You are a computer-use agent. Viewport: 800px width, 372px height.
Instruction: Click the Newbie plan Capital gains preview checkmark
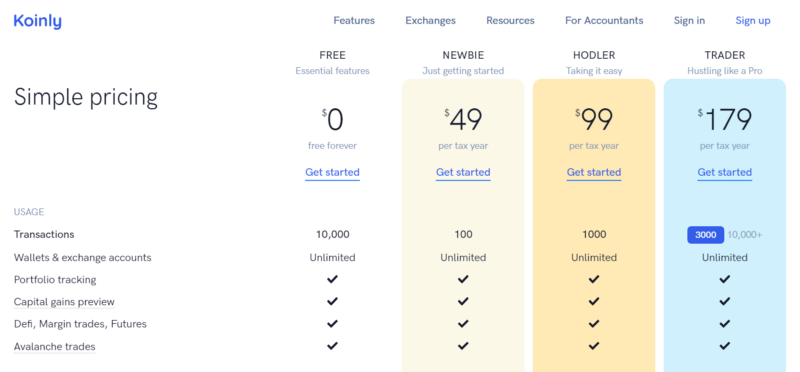[463, 302]
